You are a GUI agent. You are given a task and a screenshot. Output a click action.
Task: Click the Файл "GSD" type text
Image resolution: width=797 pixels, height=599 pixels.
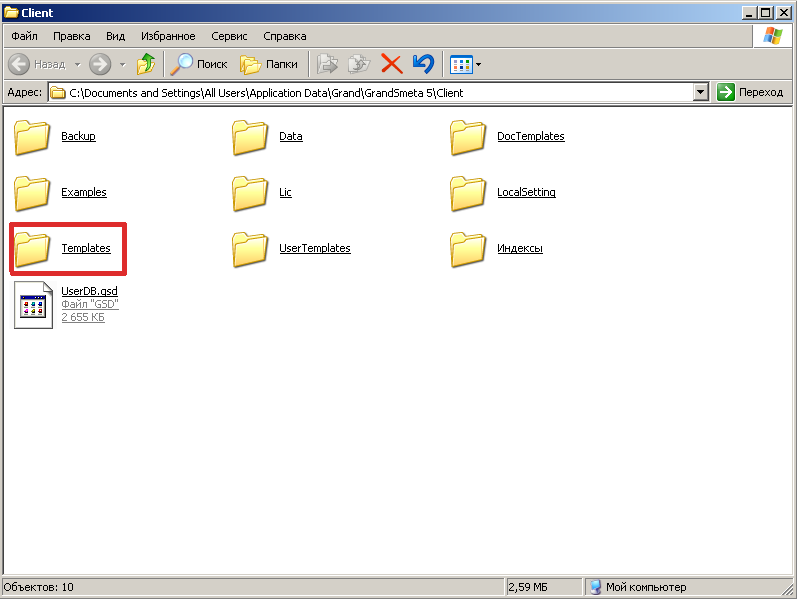pyautogui.click(x=90, y=304)
